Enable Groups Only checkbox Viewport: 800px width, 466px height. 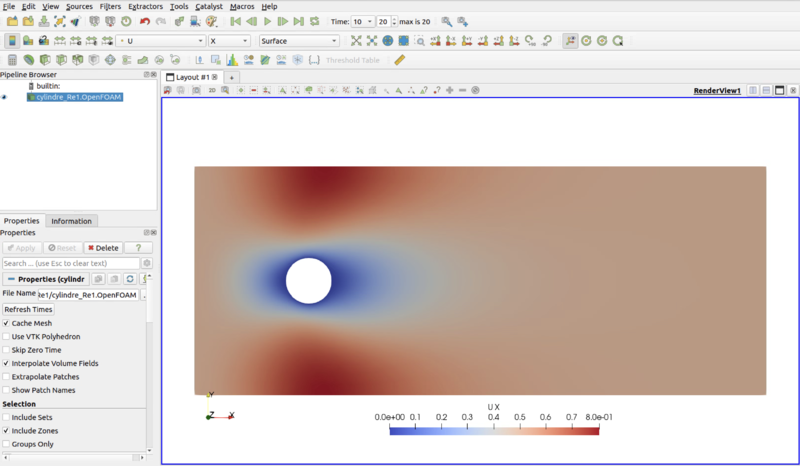6,444
